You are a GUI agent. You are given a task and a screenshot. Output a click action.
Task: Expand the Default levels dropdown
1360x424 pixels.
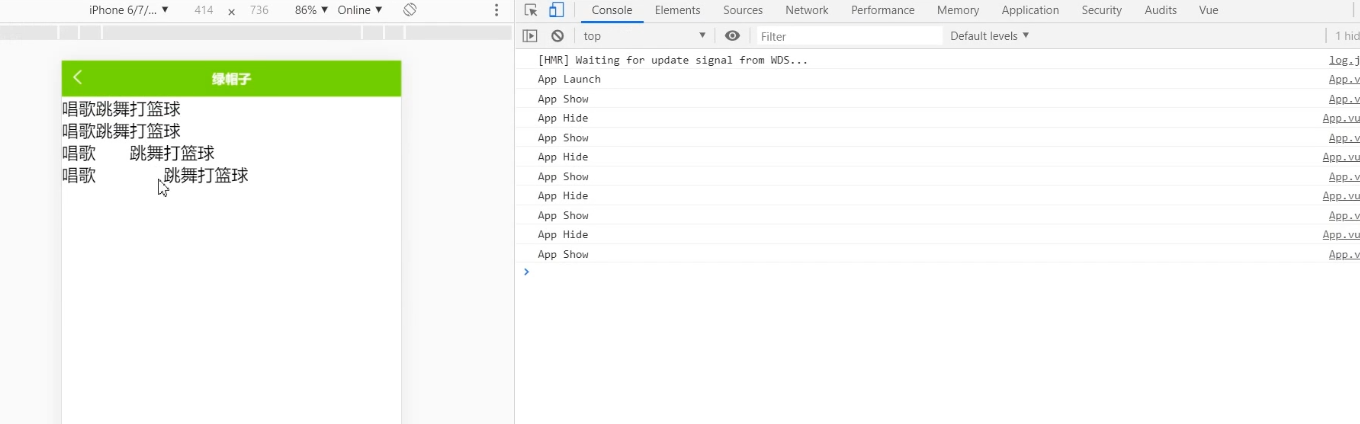990,36
